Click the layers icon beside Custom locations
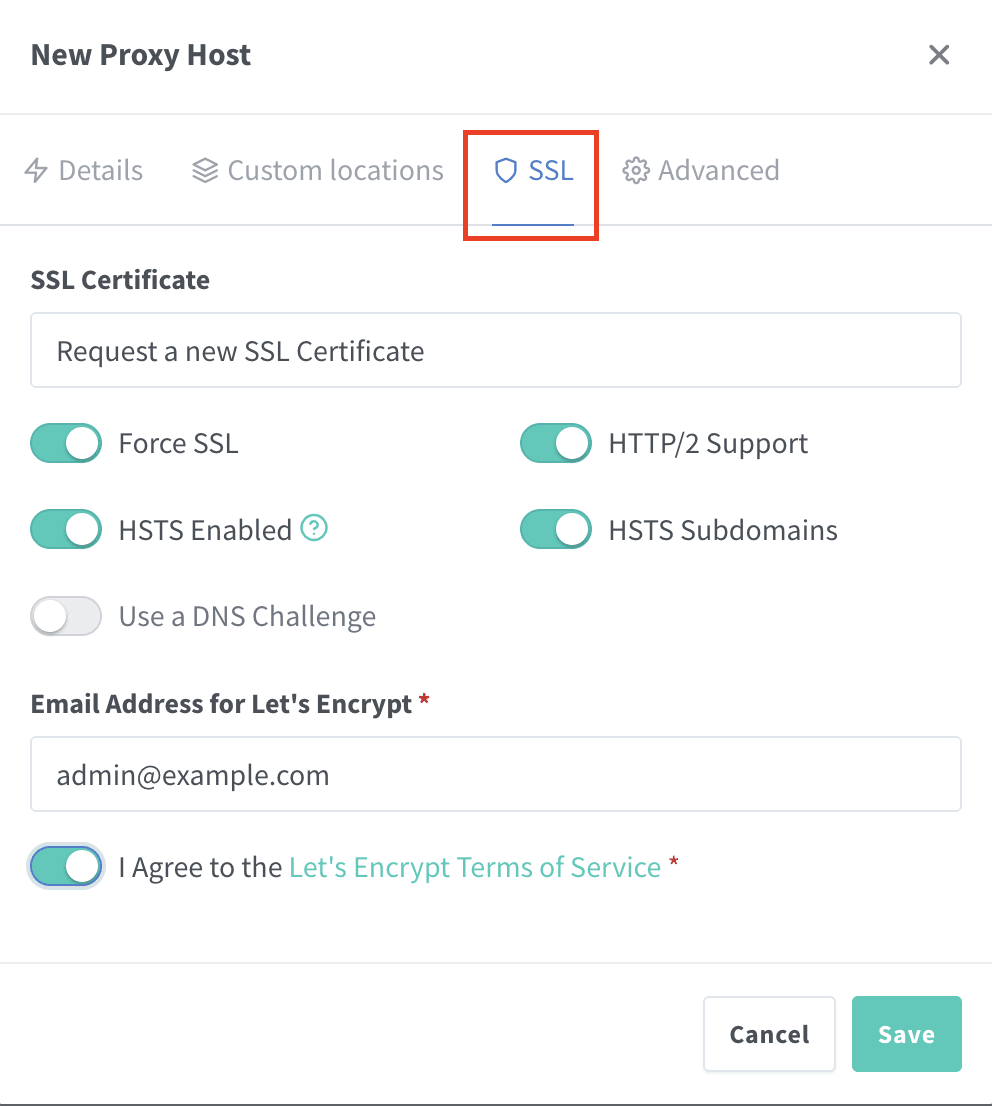Viewport: 992px width, 1106px height. point(204,170)
